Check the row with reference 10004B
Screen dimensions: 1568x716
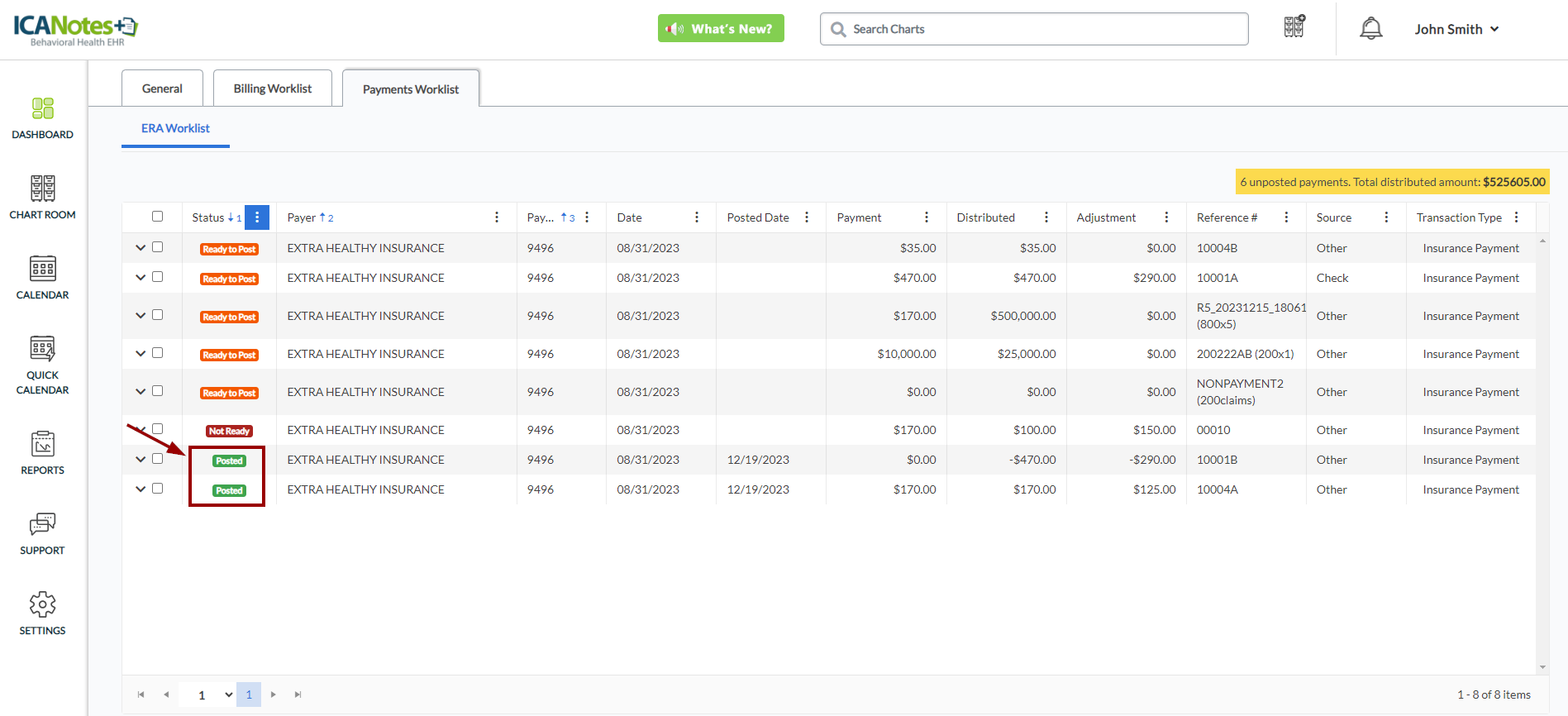[x=157, y=247]
